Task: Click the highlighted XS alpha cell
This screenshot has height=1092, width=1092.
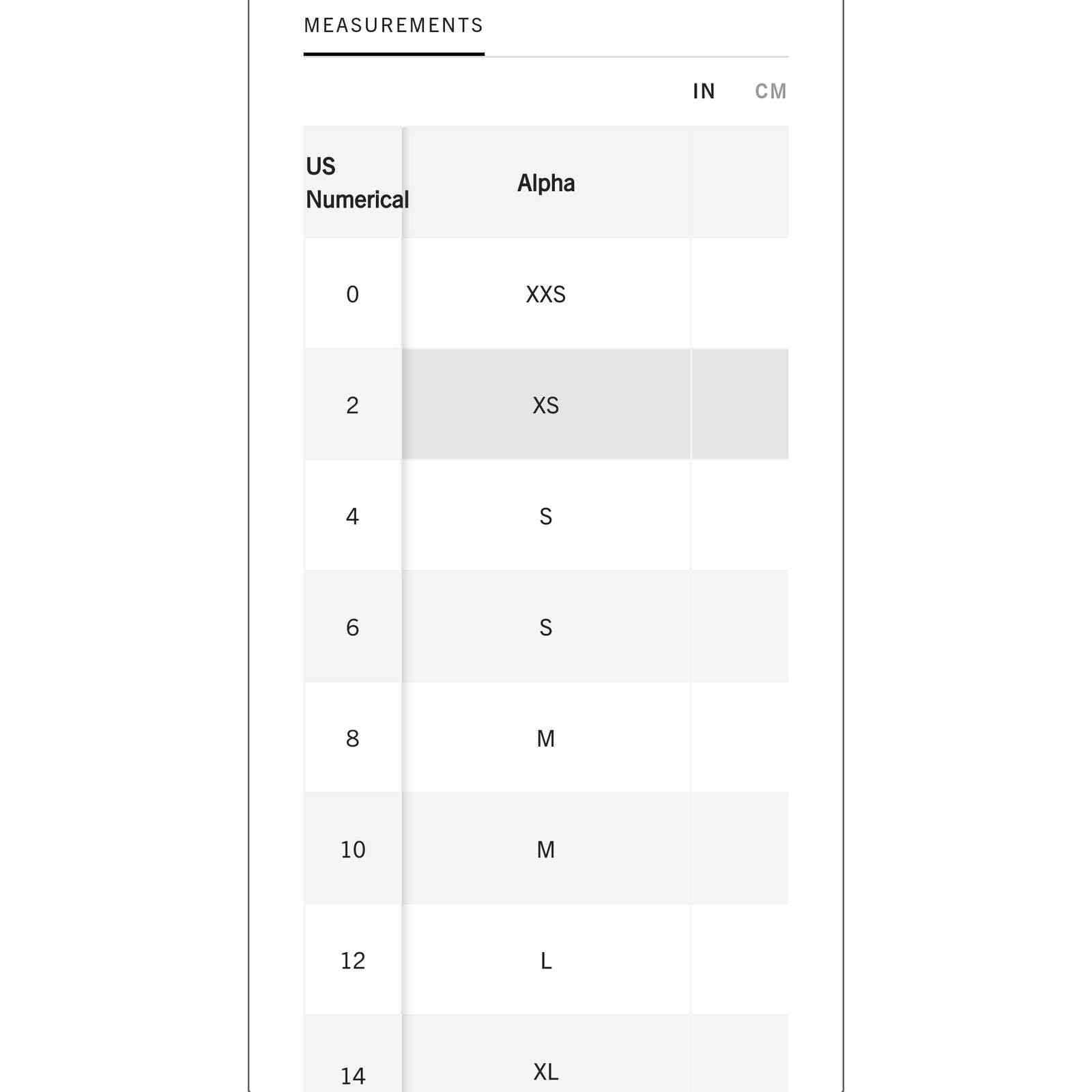Action: click(546, 405)
